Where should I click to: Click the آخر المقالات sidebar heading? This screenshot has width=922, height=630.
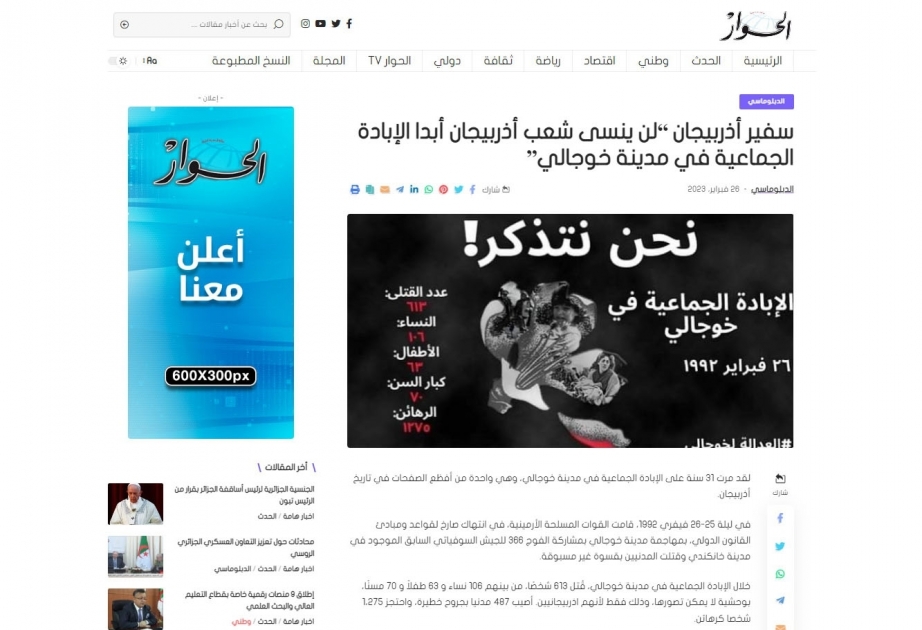pyautogui.click(x=286, y=467)
